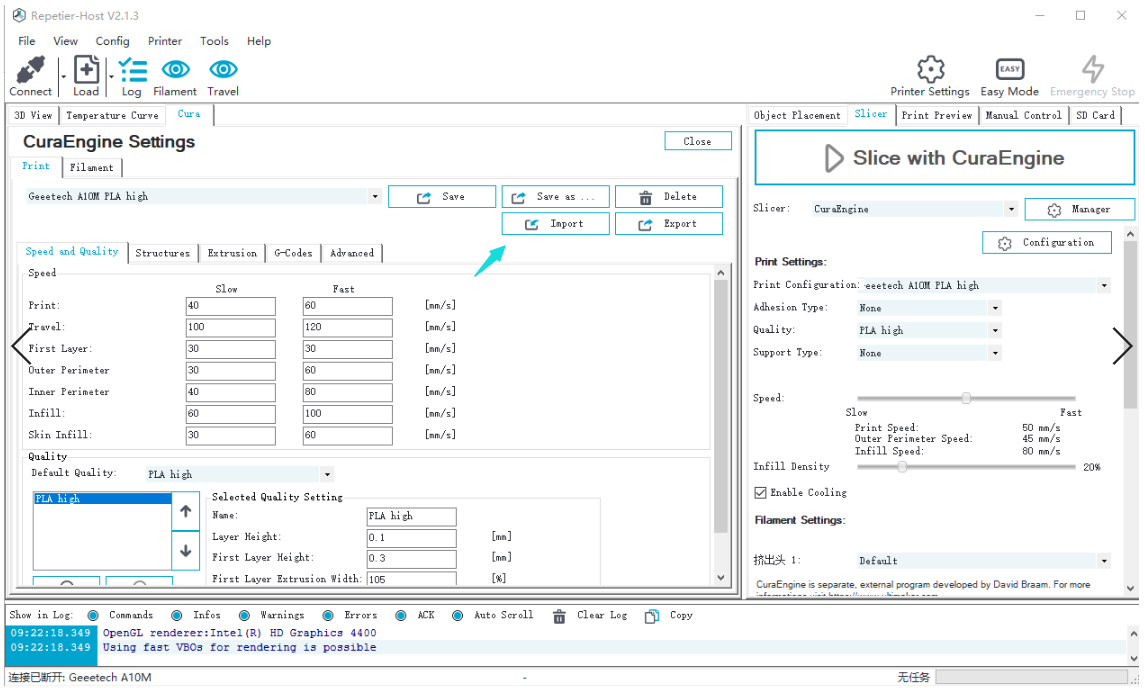Toggle Commands in log filter

click(93, 616)
